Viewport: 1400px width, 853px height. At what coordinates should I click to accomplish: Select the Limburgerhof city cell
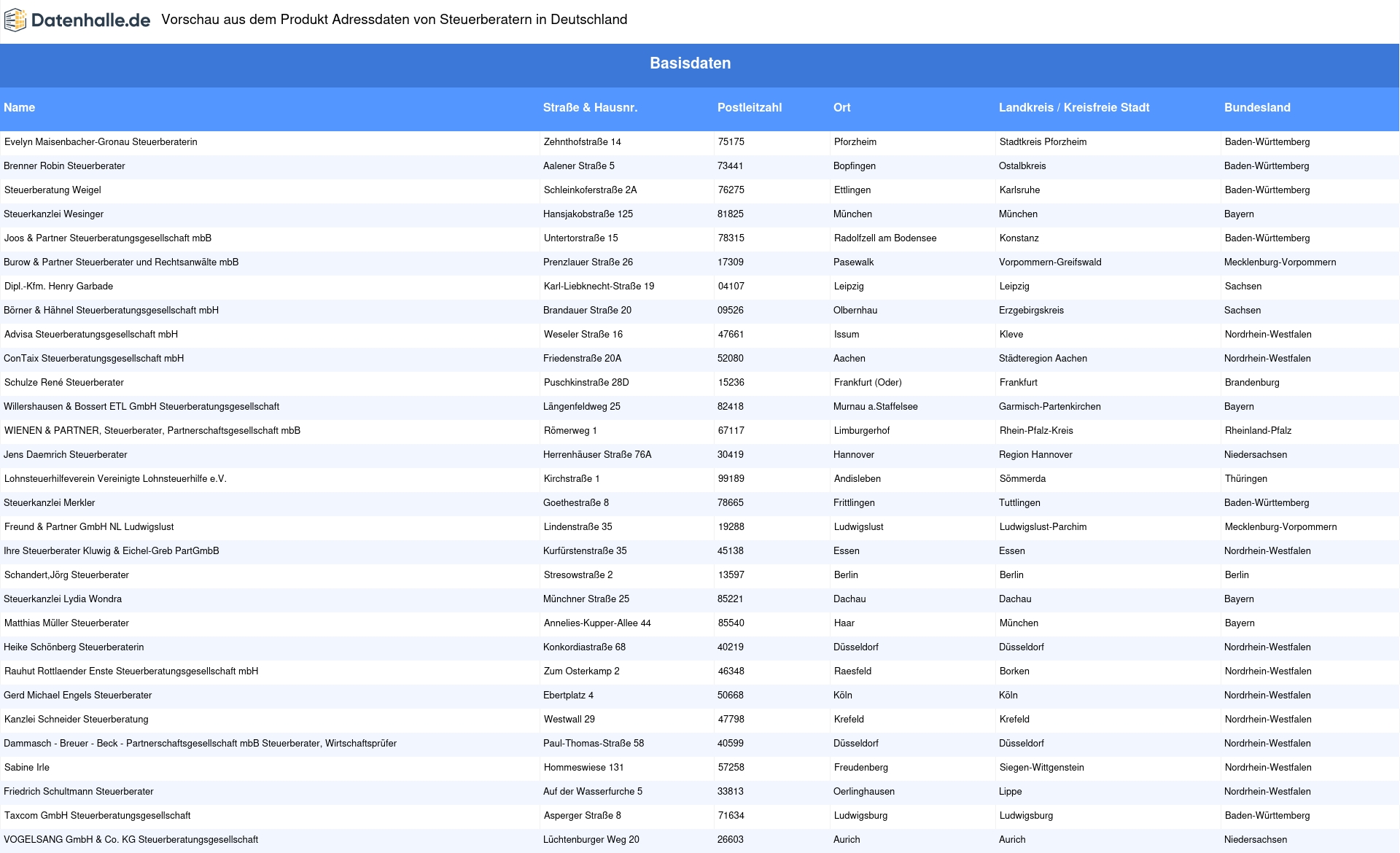tap(862, 431)
